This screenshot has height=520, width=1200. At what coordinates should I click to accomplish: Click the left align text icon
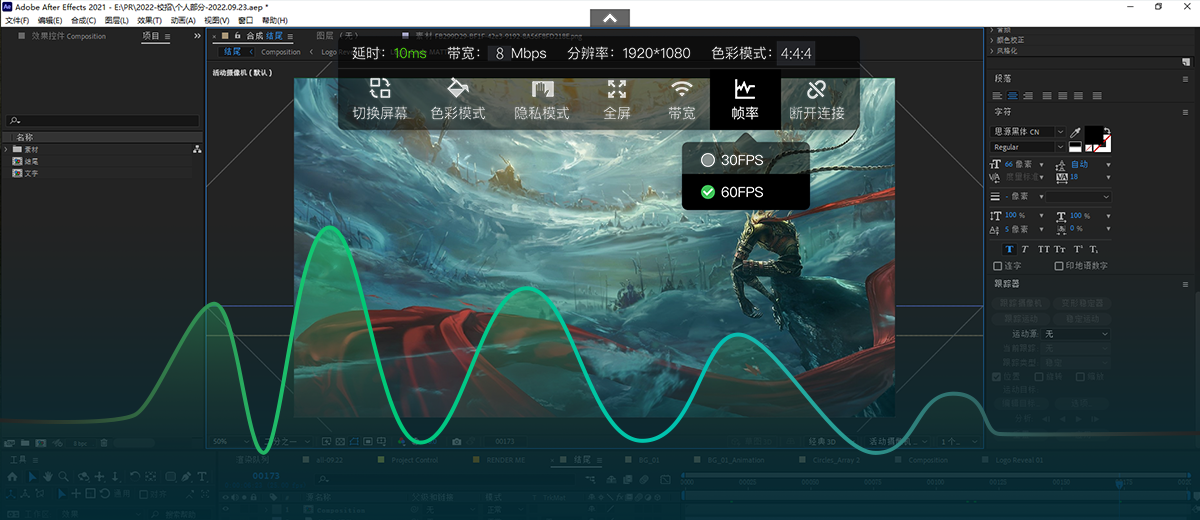(997, 96)
